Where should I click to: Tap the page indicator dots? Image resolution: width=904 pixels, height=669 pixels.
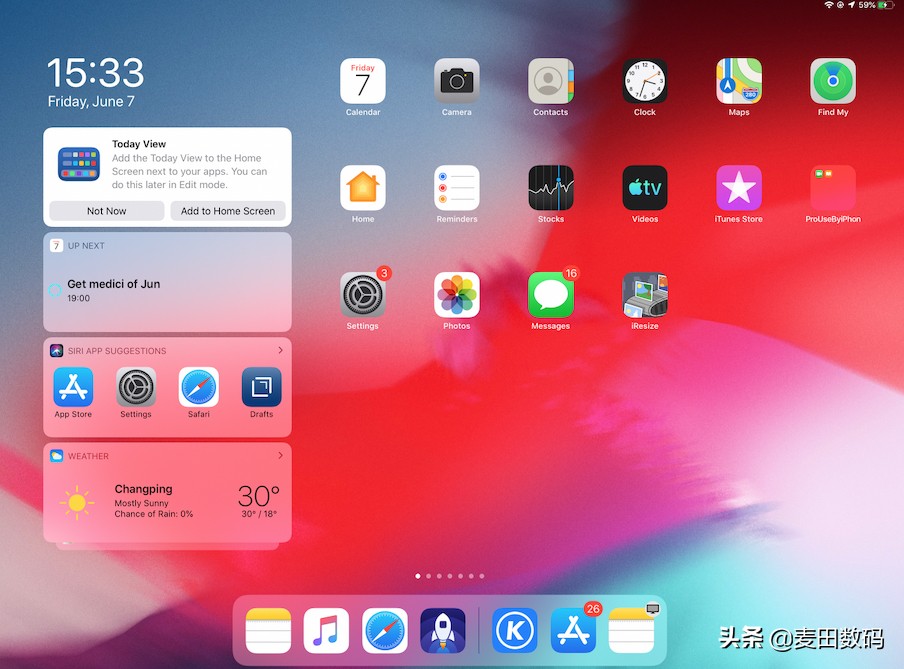pos(449,576)
